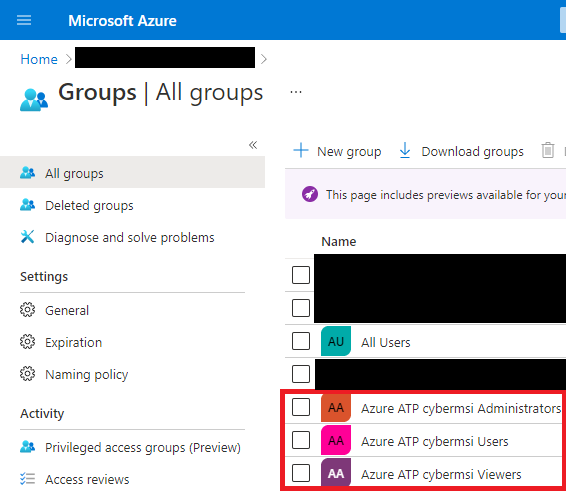Click the Groups page icon
566x491 pixels.
click(34, 100)
